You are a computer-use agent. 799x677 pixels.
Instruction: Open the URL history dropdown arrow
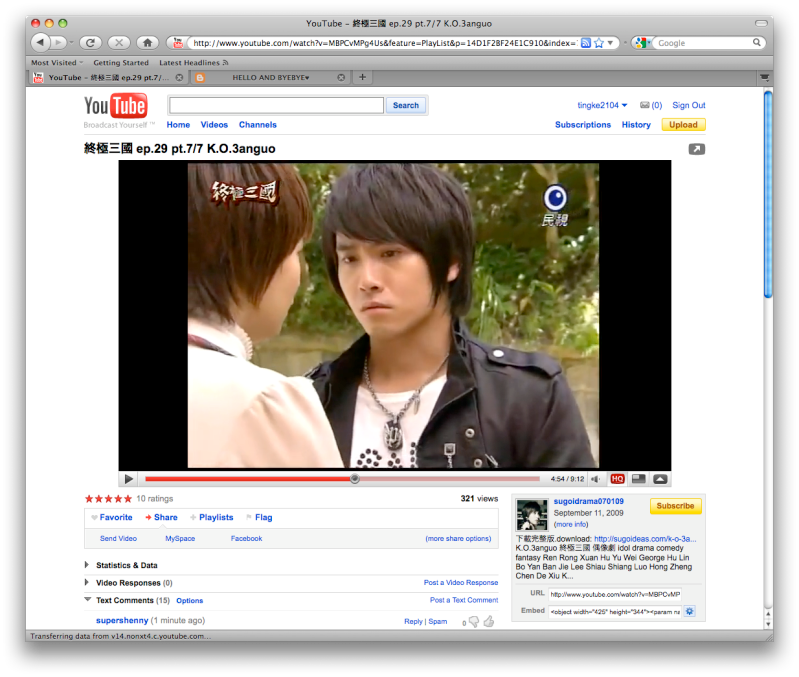610,43
